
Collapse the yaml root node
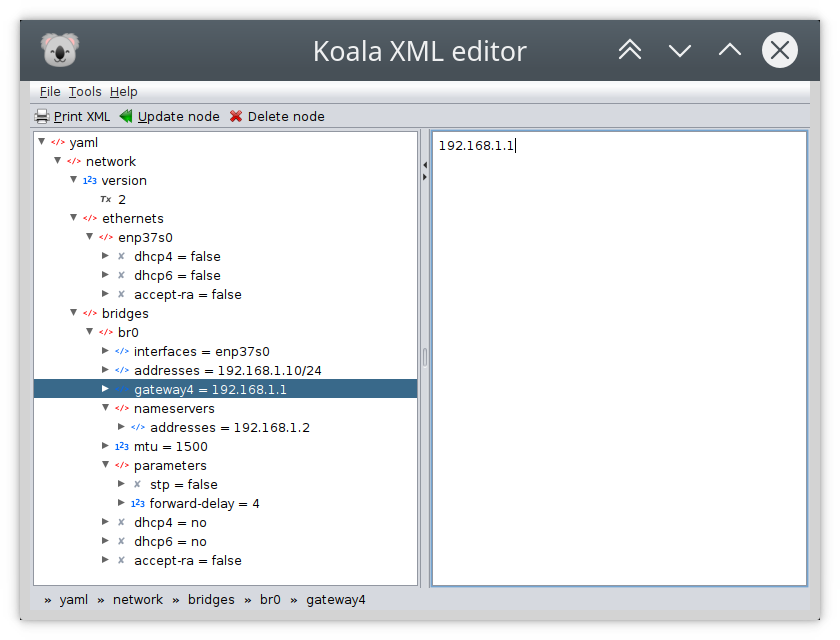(x=42, y=142)
